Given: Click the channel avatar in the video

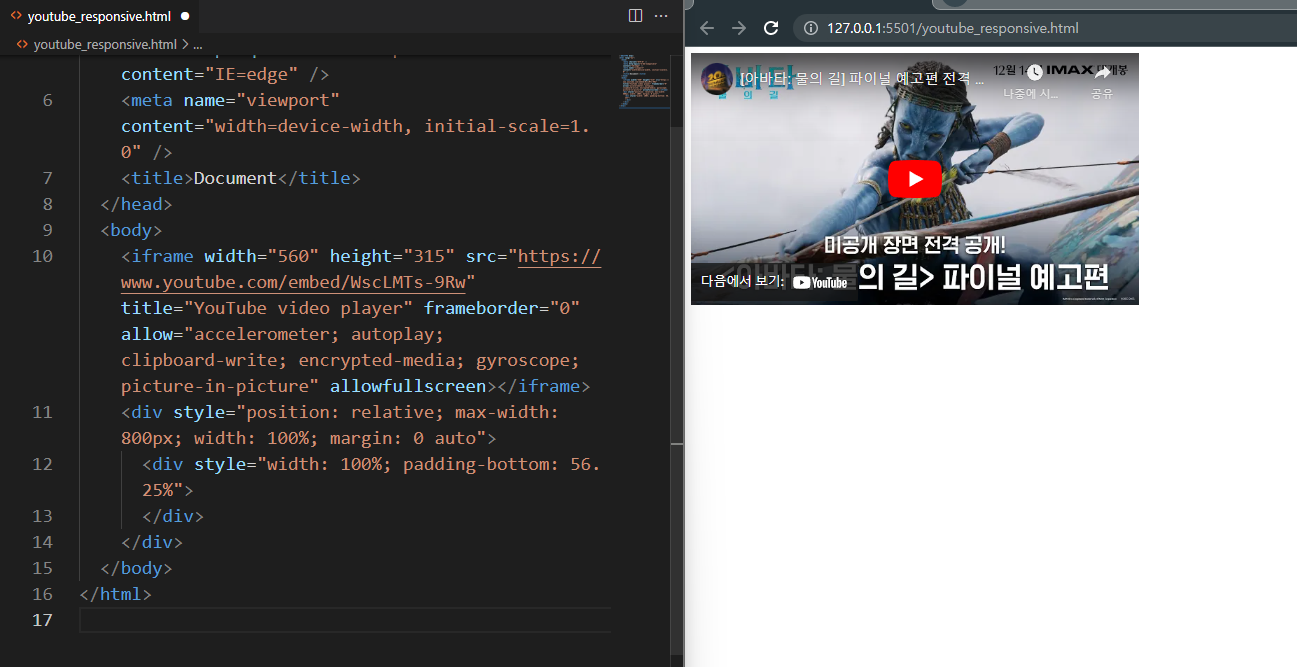Looking at the screenshot, I should [x=716, y=79].
